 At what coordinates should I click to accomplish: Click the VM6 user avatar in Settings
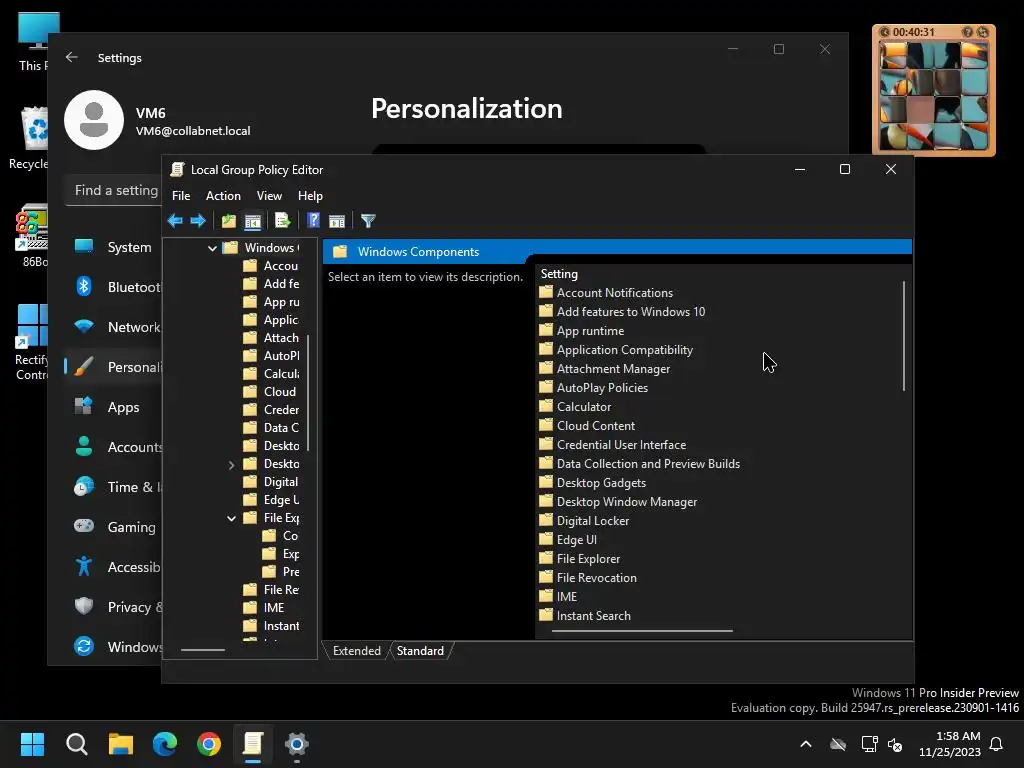click(94, 120)
